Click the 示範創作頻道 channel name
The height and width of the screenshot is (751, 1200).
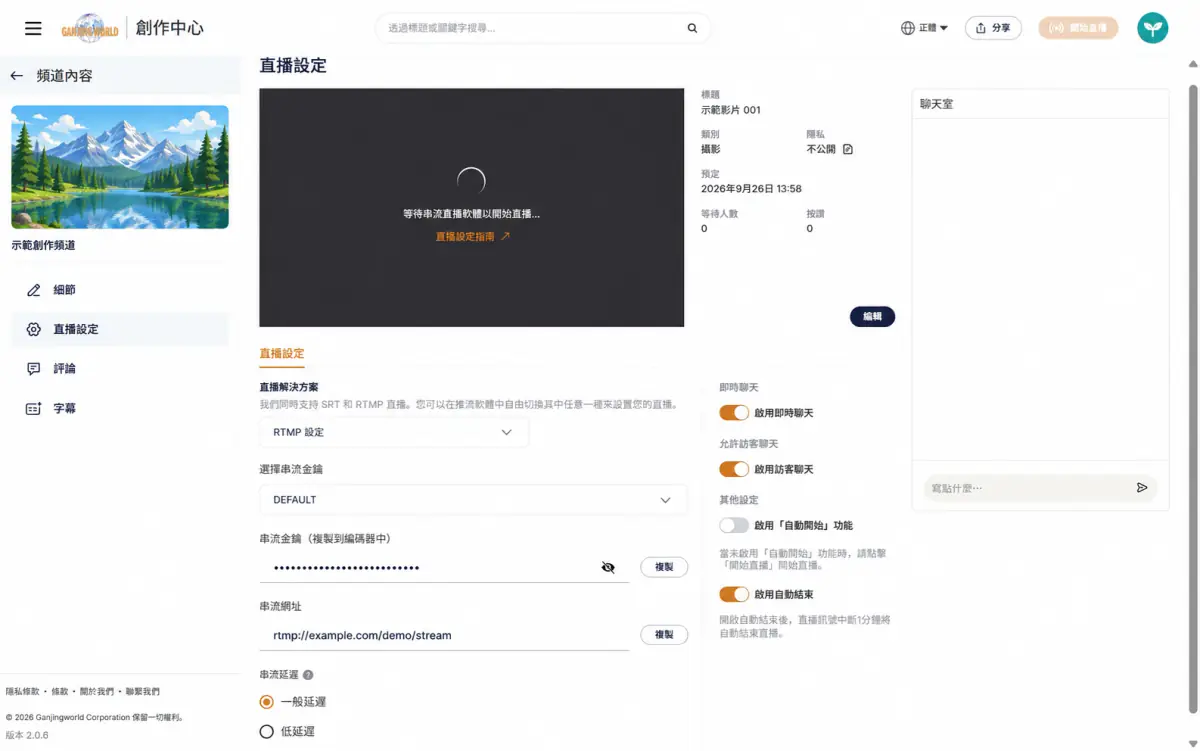click(43, 245)
